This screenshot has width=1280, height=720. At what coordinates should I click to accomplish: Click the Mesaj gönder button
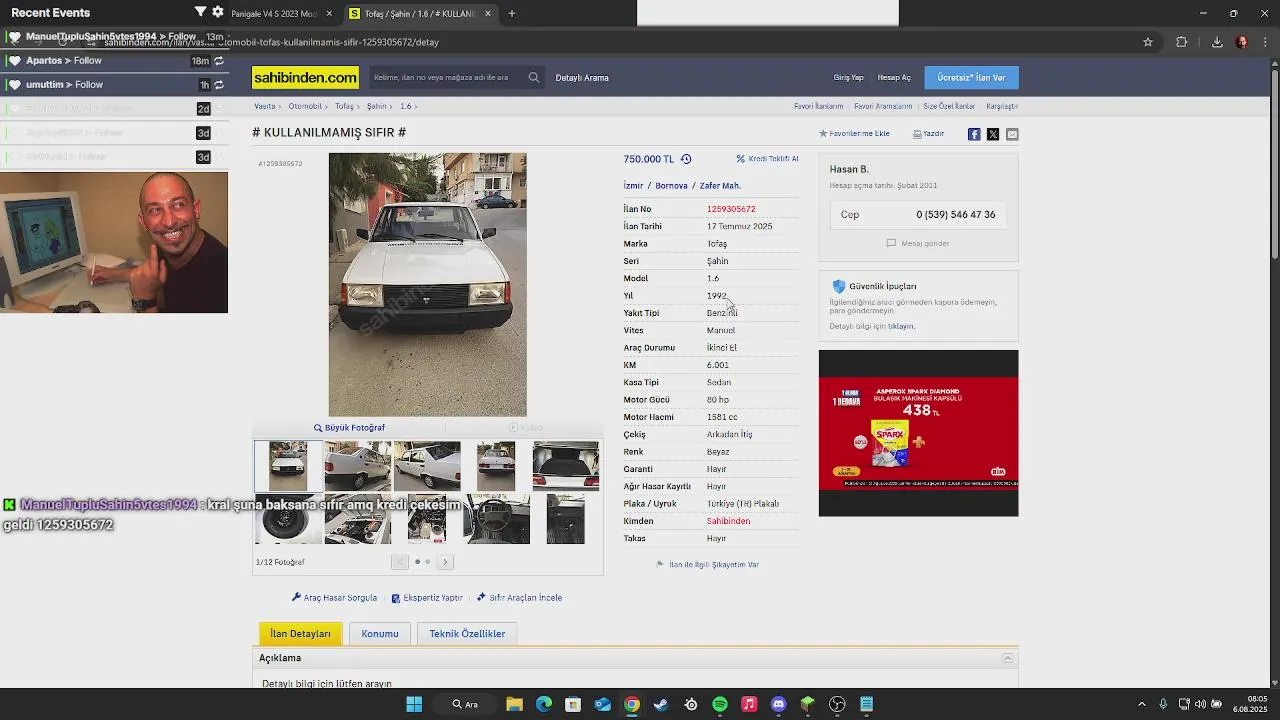pos(918,243)
